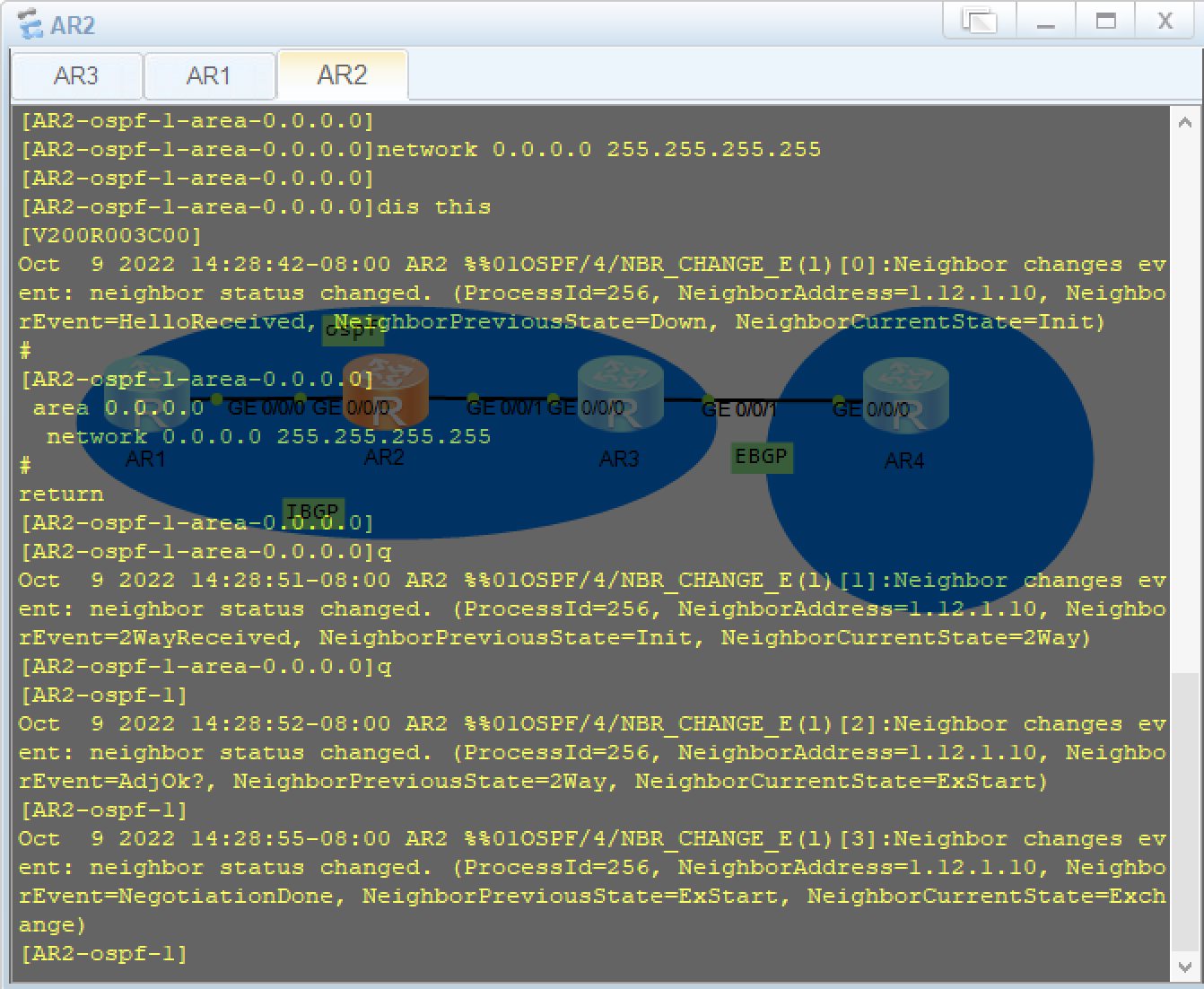Click the 'rEvent=2WayReceived' log line

click(x=554, y=637)
